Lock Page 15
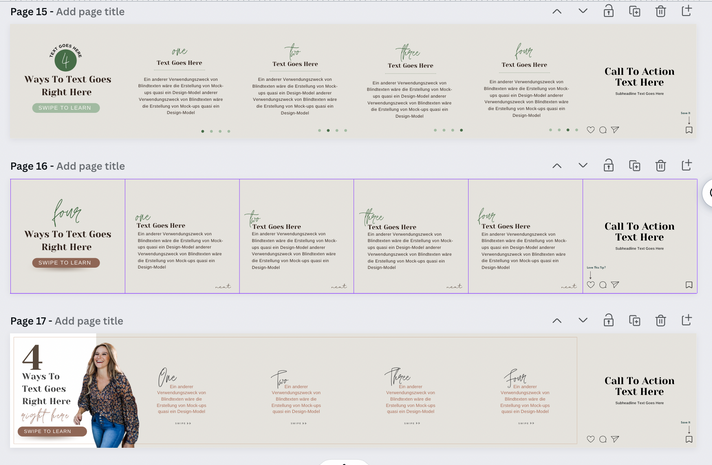 [x=608, y=11]
